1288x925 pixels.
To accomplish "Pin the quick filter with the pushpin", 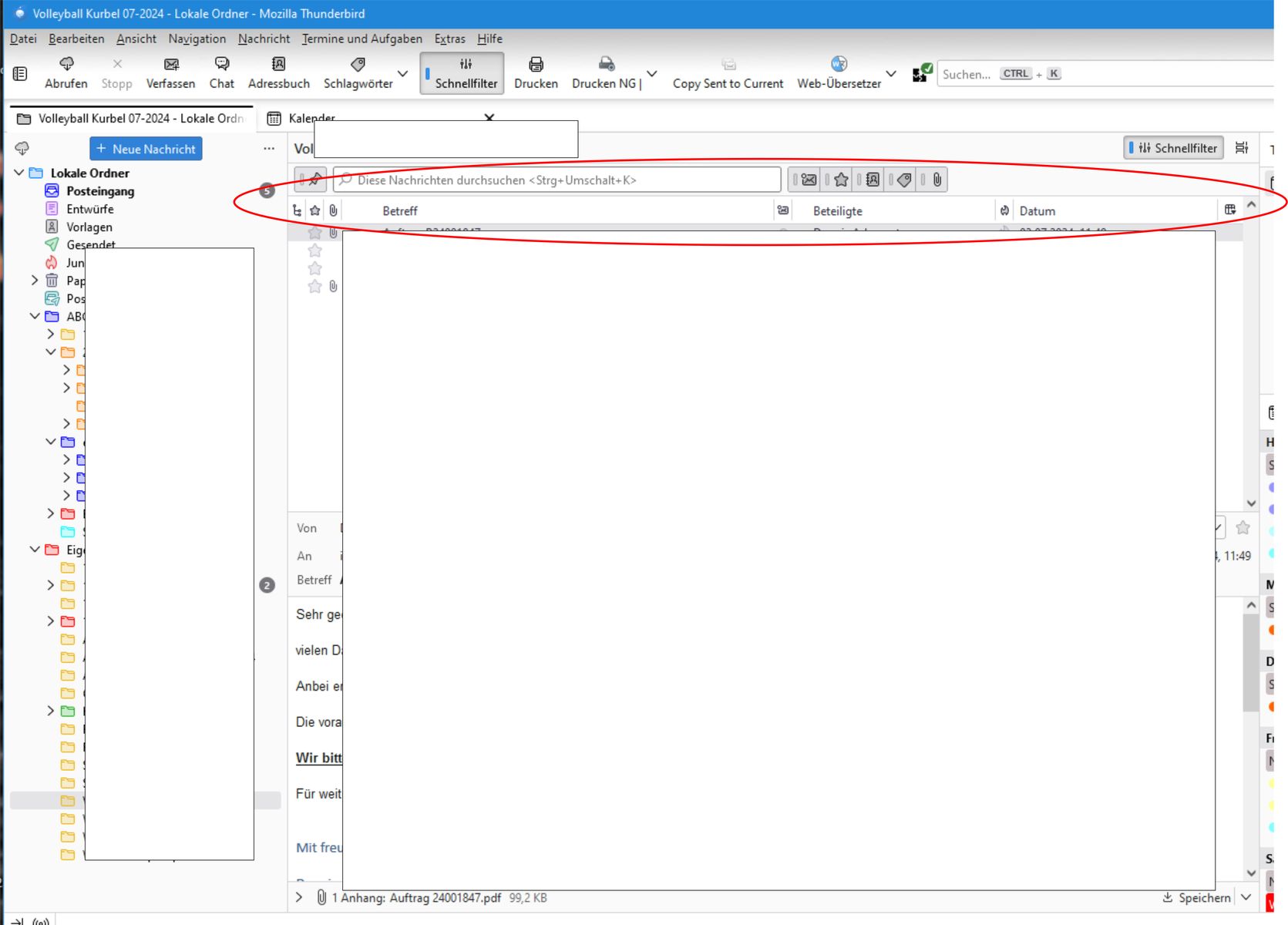I will [x=314, y=180].
